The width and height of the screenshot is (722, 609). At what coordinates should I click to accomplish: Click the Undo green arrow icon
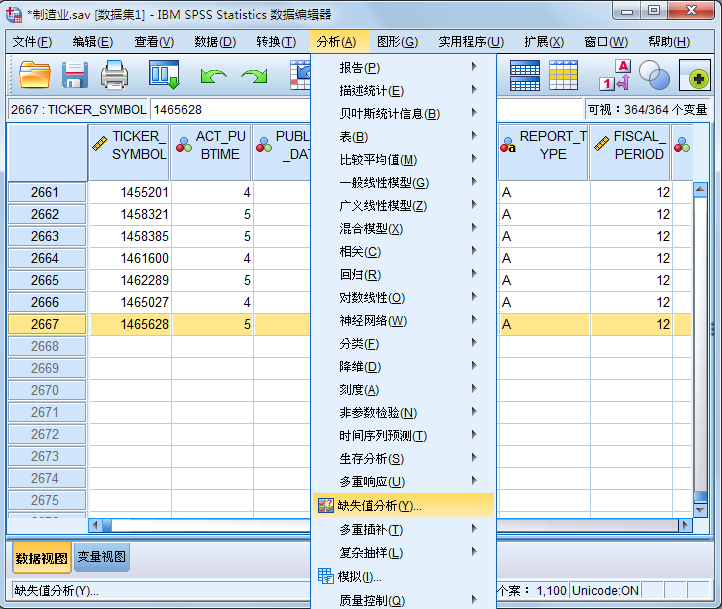(x=213, y=75)
